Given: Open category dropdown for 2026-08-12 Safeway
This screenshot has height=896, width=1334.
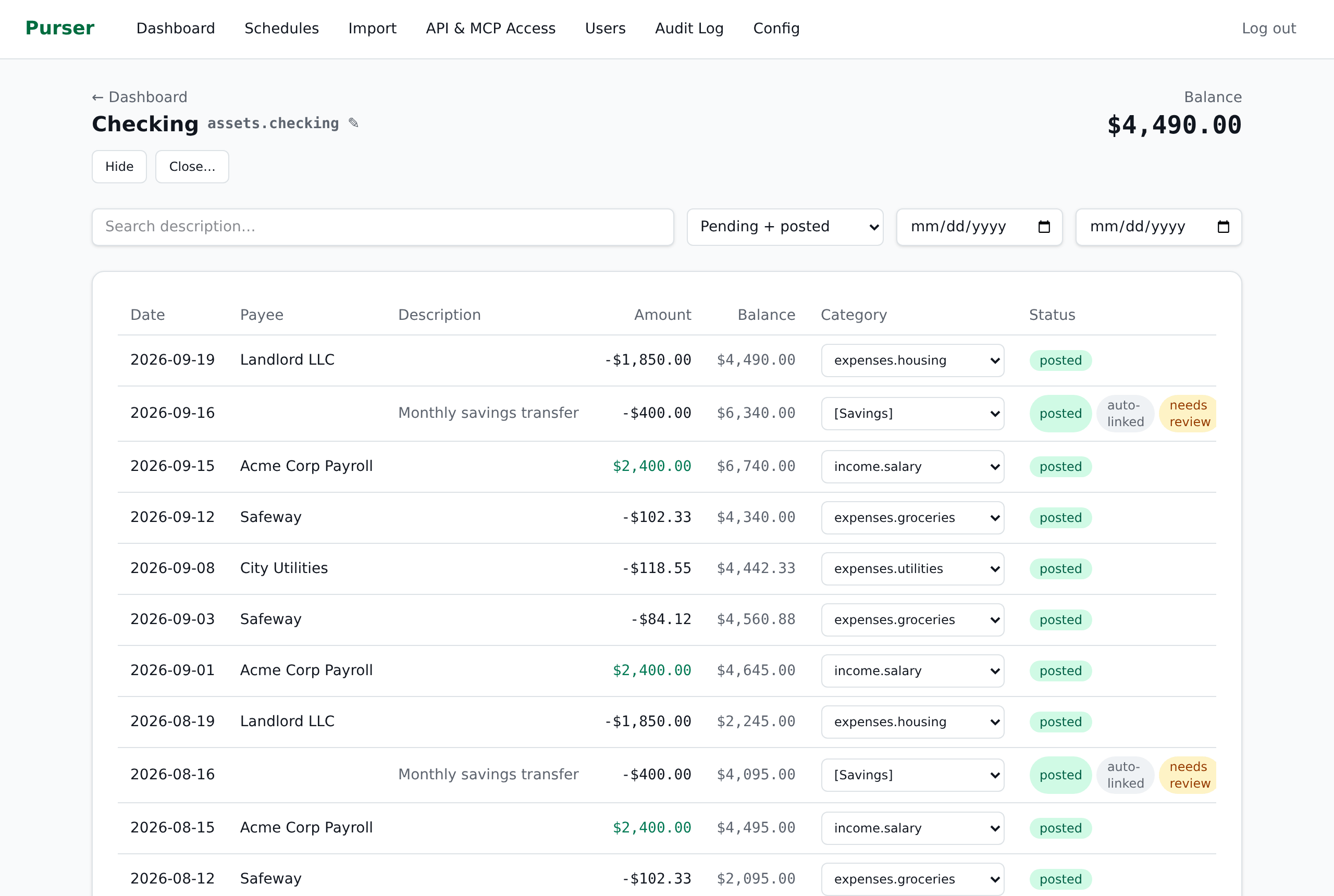Looking at the screenshot, I should coord(912,879).
